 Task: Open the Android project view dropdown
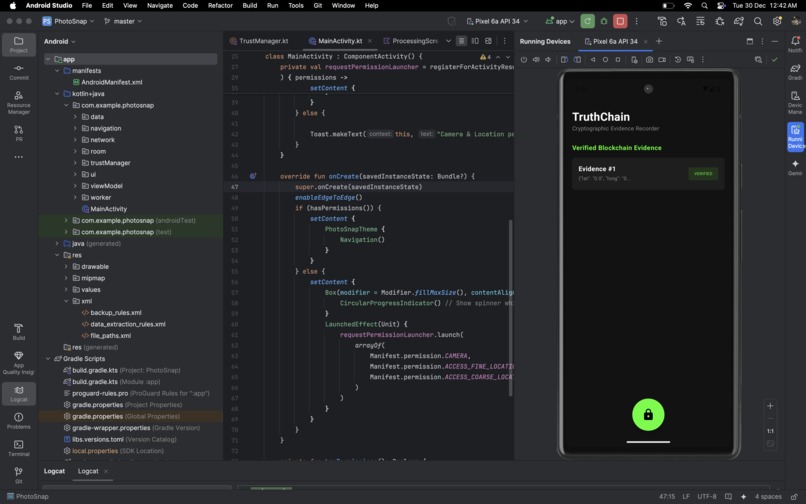click(x=60, y=41)
